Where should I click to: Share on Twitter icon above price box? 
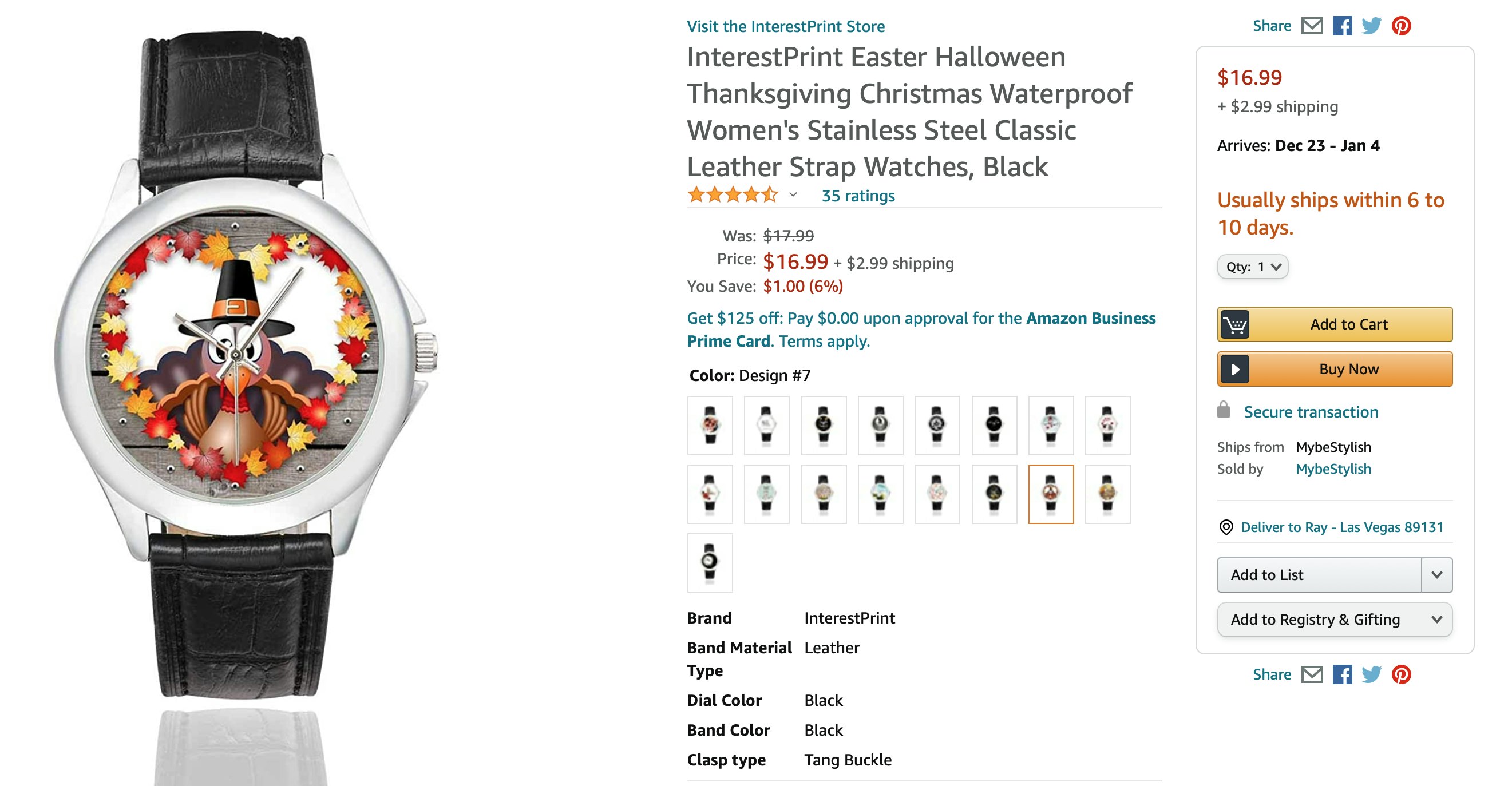click(1372, 26)
